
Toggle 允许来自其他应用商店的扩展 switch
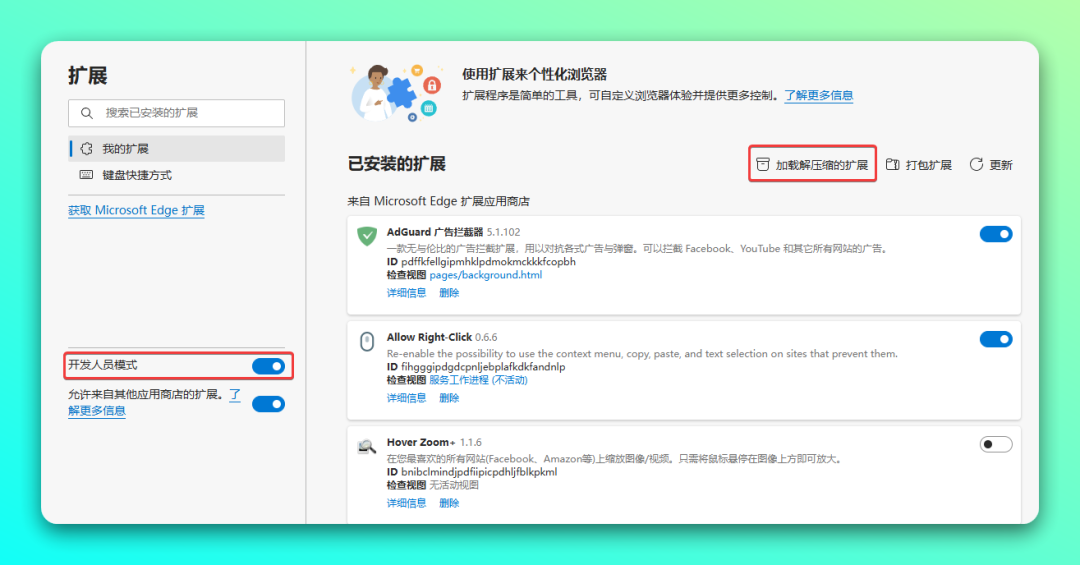(x=269, y=404)
